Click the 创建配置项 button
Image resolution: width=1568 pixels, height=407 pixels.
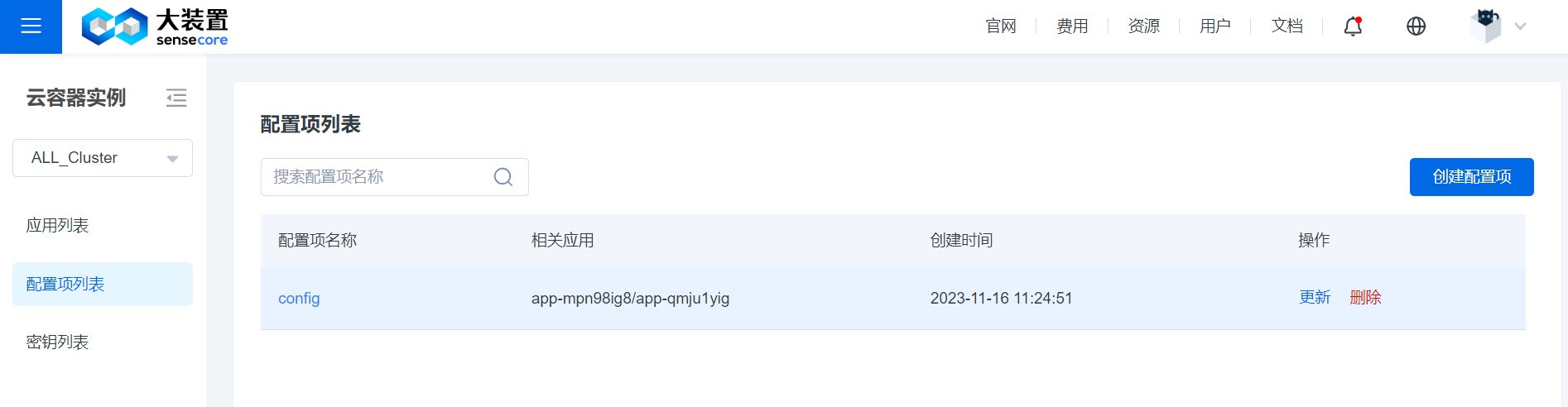tap(1471, 177)
